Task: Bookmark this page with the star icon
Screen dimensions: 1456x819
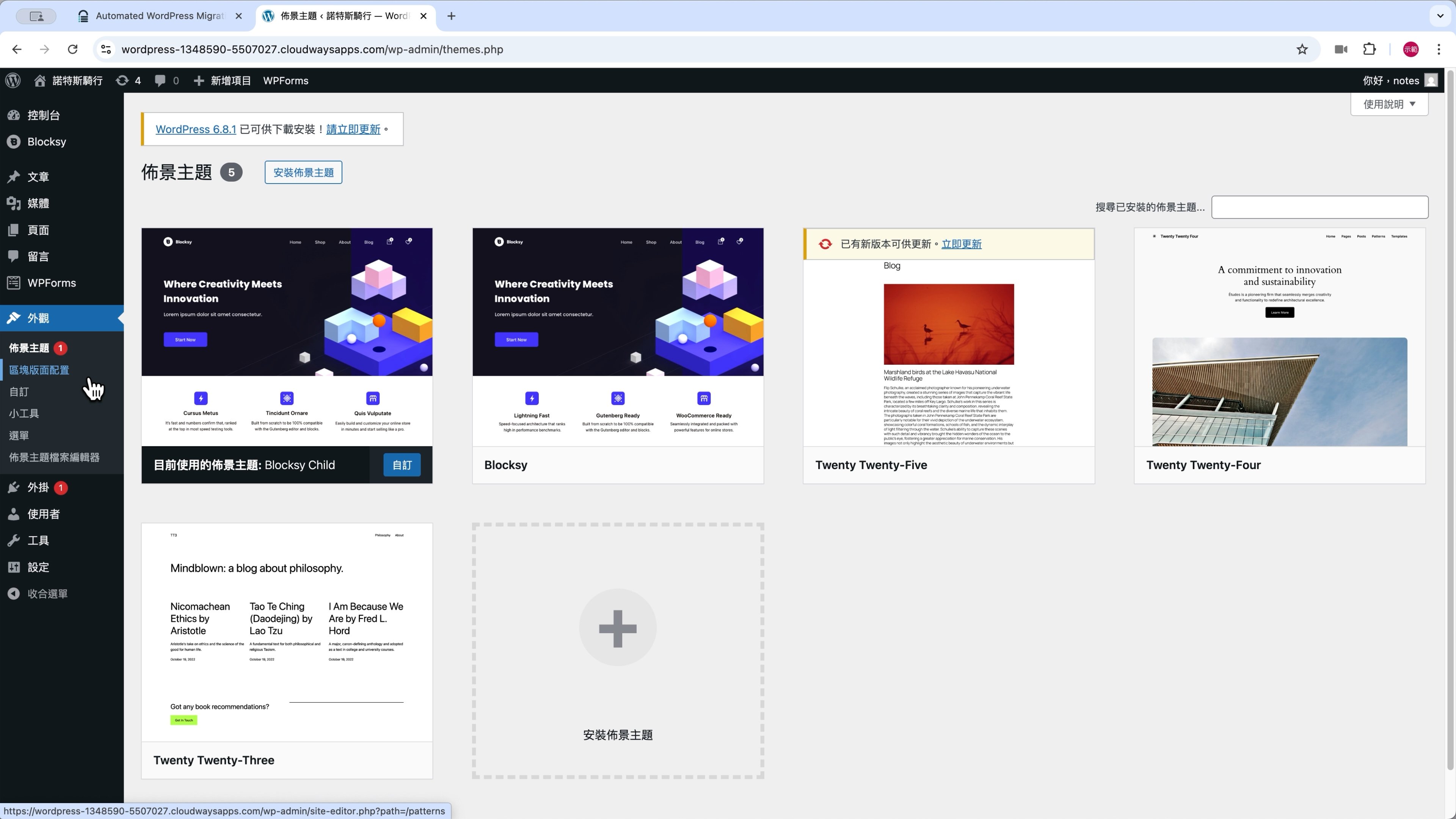Action: 1302,49
